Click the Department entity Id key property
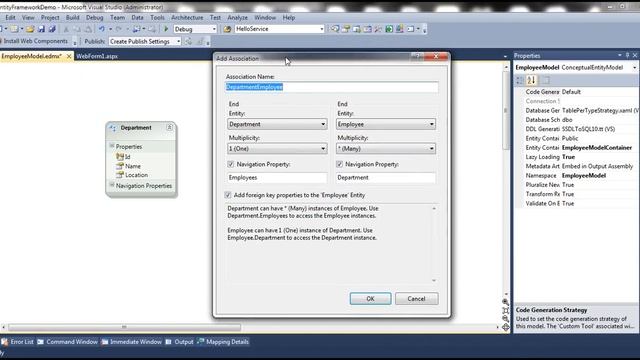640x360 pixels. pyautogui.click(x=127, y=157)
